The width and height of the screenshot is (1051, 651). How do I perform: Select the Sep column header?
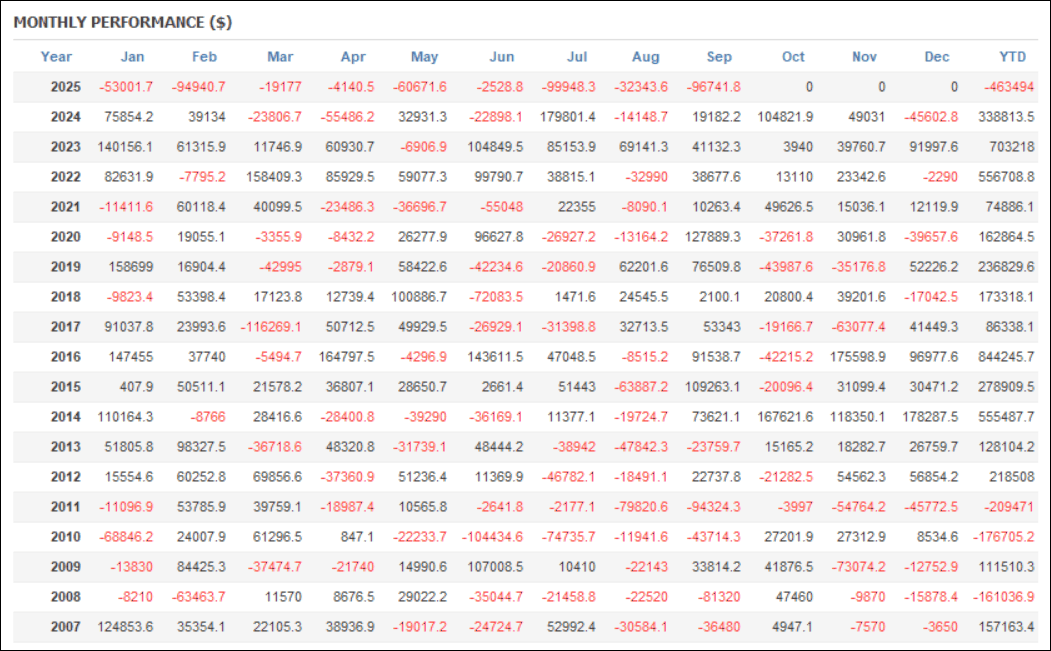click(x=719, y=57)
